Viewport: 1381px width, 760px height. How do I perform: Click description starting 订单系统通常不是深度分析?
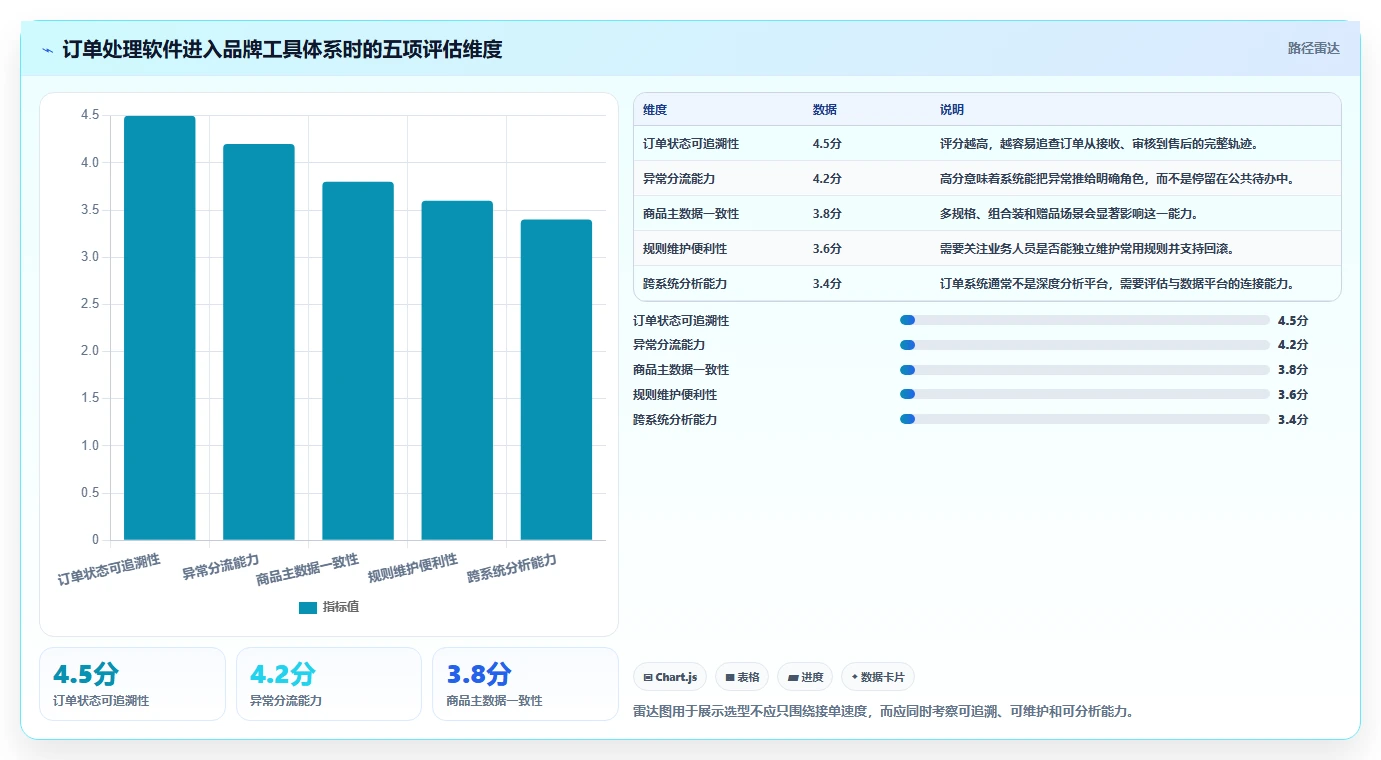coord(1117,283)
